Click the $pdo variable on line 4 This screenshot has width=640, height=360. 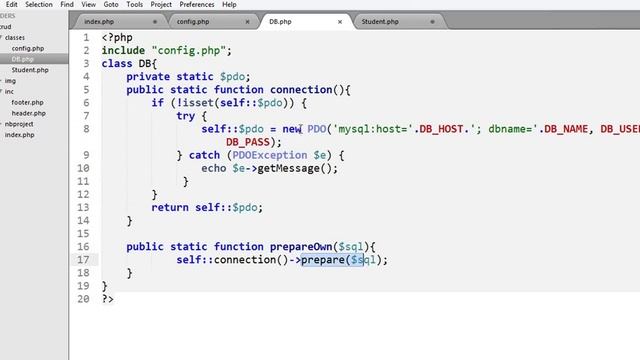click(232, 77)
